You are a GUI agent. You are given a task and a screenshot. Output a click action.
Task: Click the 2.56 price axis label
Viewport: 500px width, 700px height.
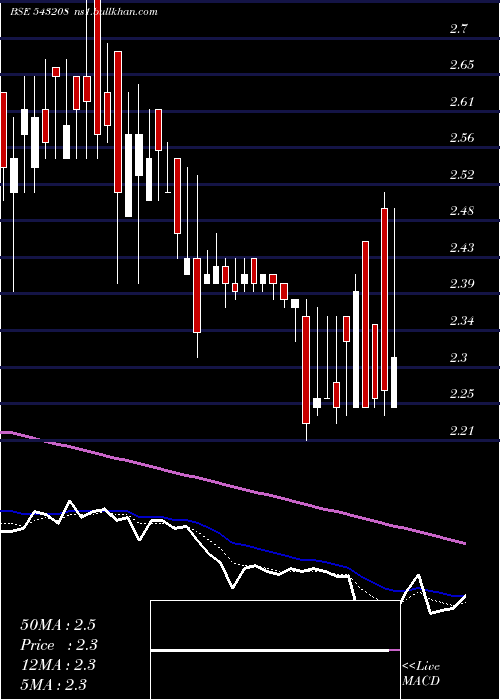point(462,138)
